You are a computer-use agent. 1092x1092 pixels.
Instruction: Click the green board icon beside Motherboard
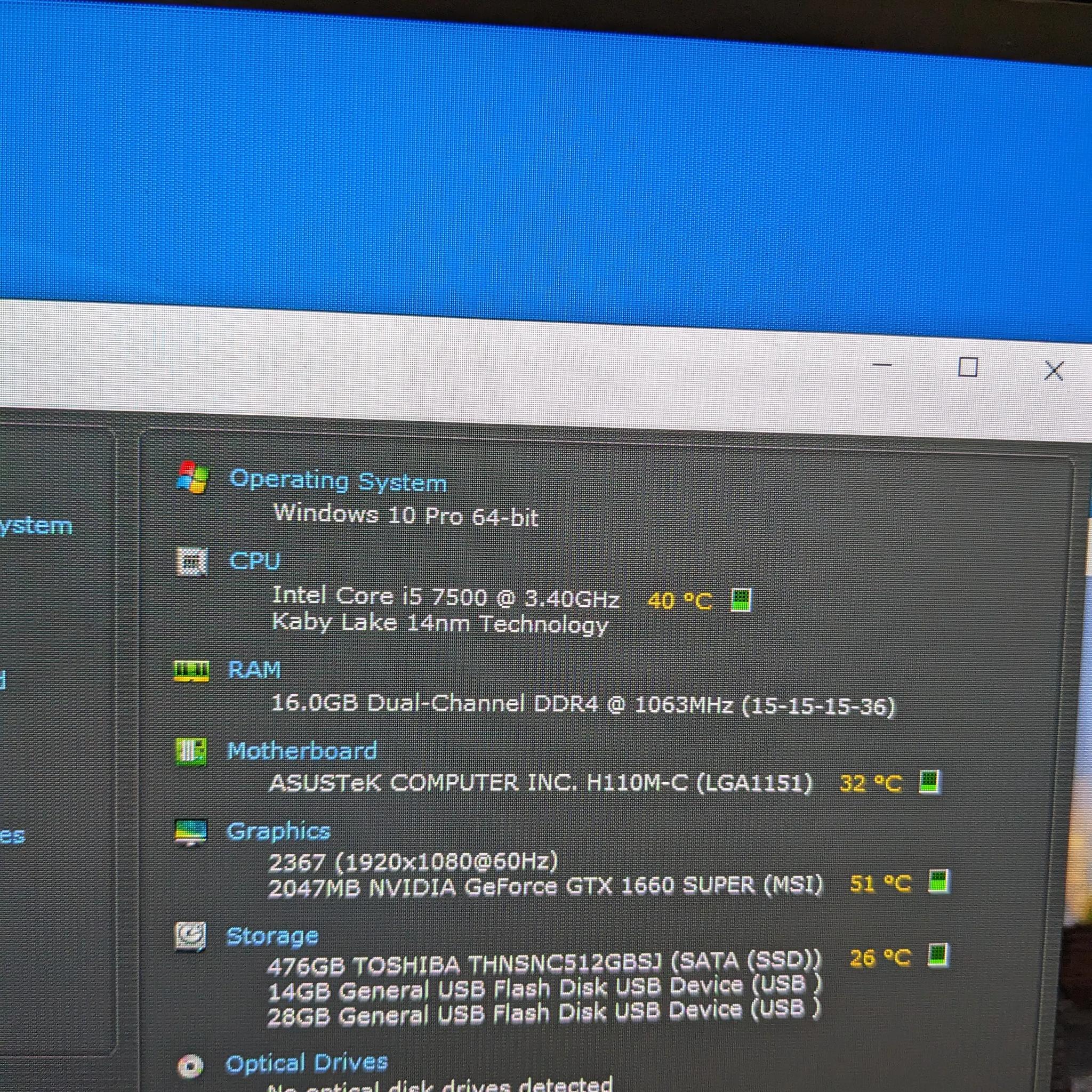(x=191, y=752)
